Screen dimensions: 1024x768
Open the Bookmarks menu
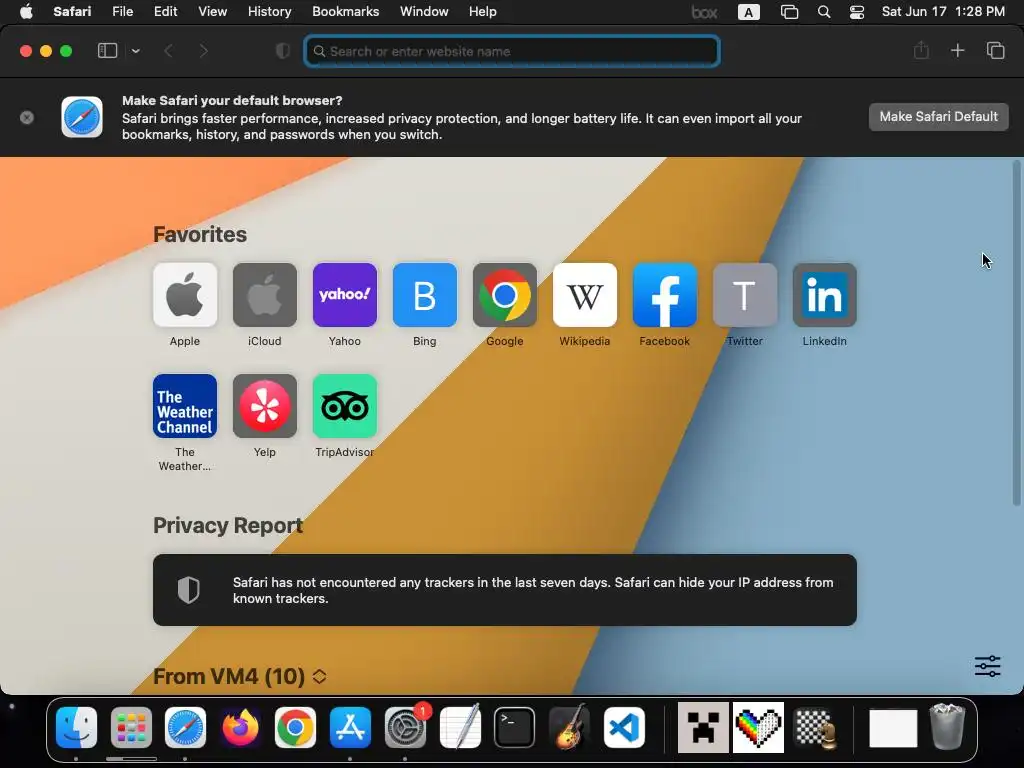click(x=345, y=12)
